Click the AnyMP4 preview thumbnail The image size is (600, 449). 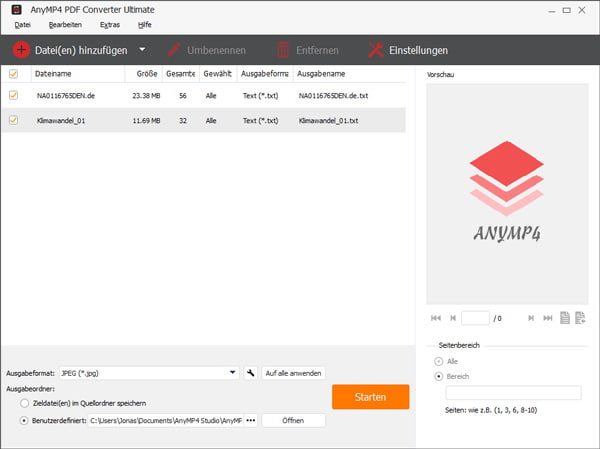507,194
